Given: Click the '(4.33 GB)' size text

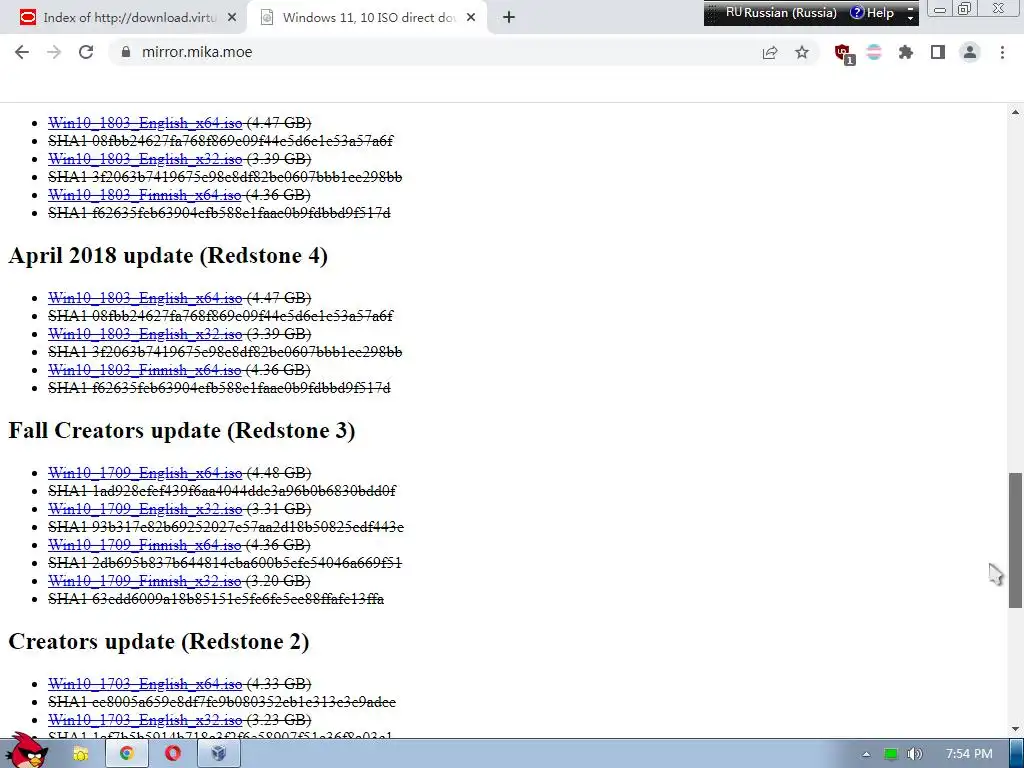Looking at the screenshot, I should 279,684.
